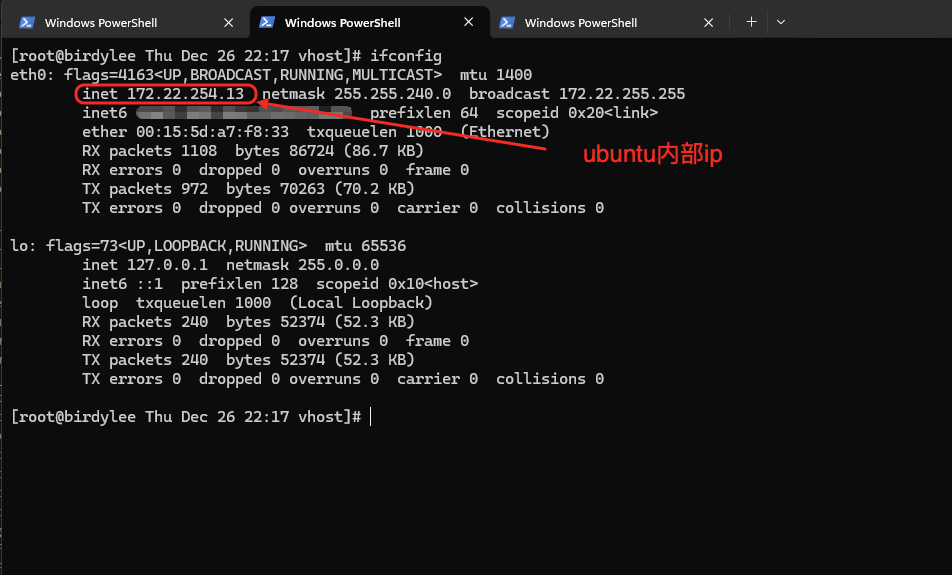Image resolution: width=952 pixels, height=575 pixels.
Task: Click the PowerShell icon on the active tab
Action: [x=267, y=22]
